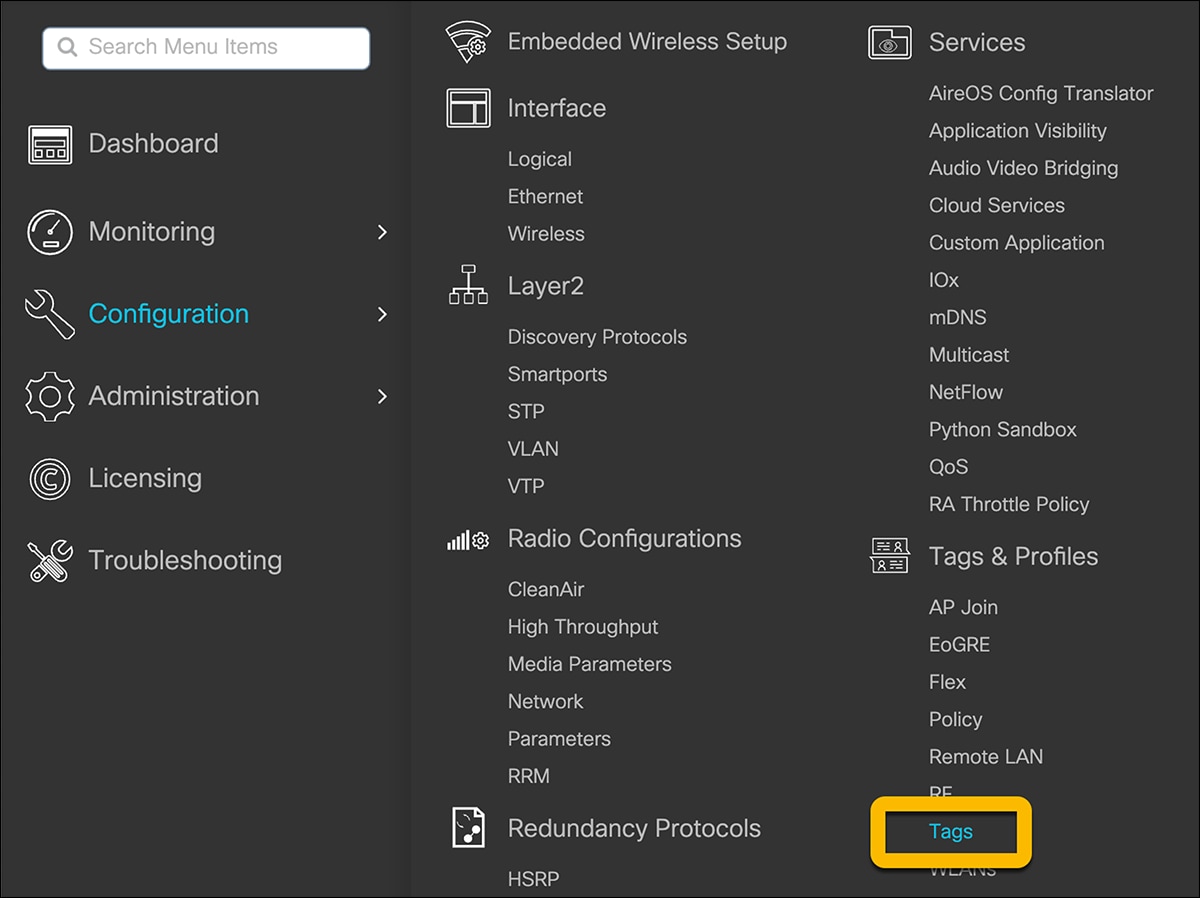This screenshot has width=1200, height=898.
Task: Click the Interface section icon
Action: point(468,108)
